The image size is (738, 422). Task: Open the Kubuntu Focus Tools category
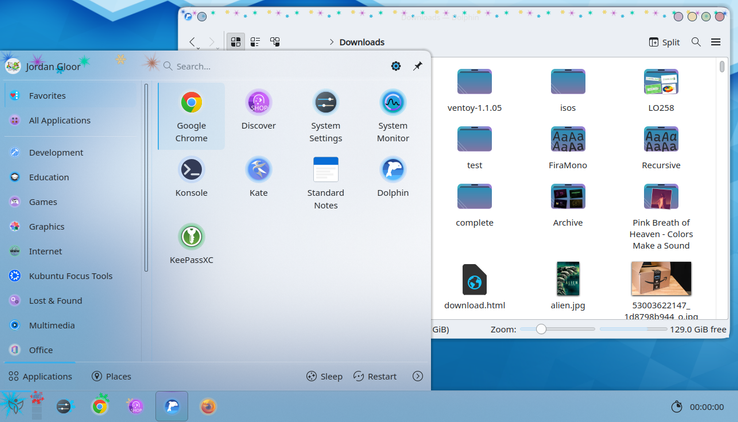tap(71, 276)
